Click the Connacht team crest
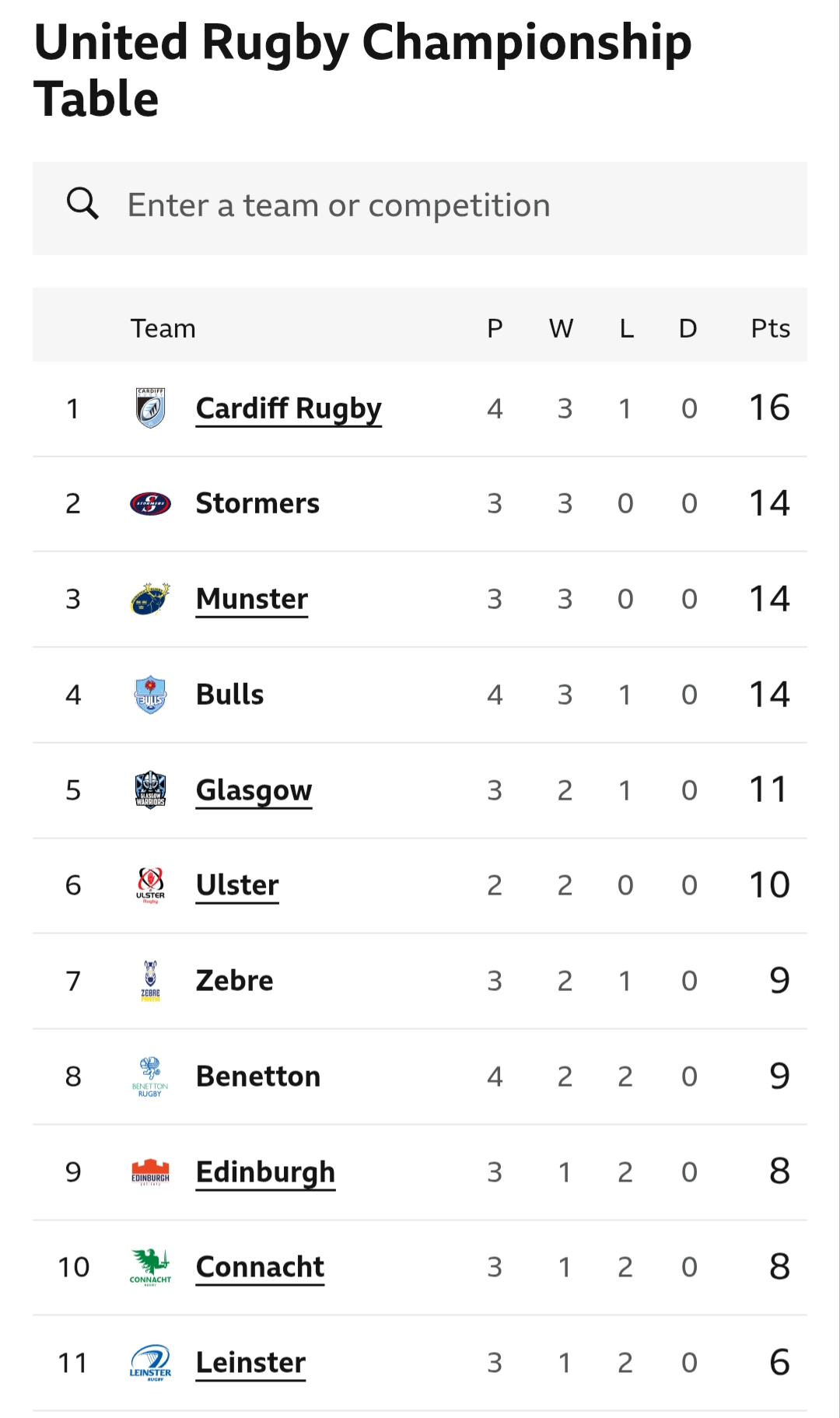840x1418 pixels. 150,1267
